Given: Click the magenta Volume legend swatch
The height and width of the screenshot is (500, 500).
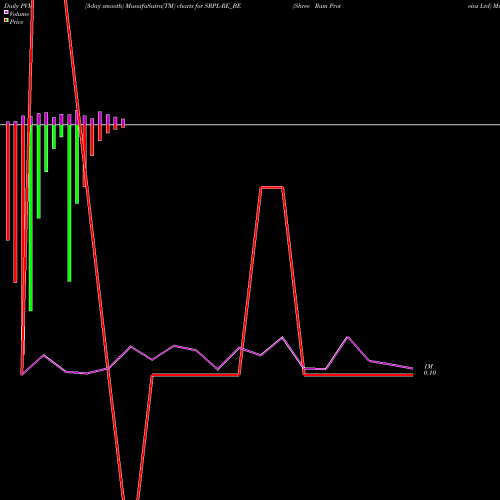Looking at the screenshot, I should pos(6,12).
